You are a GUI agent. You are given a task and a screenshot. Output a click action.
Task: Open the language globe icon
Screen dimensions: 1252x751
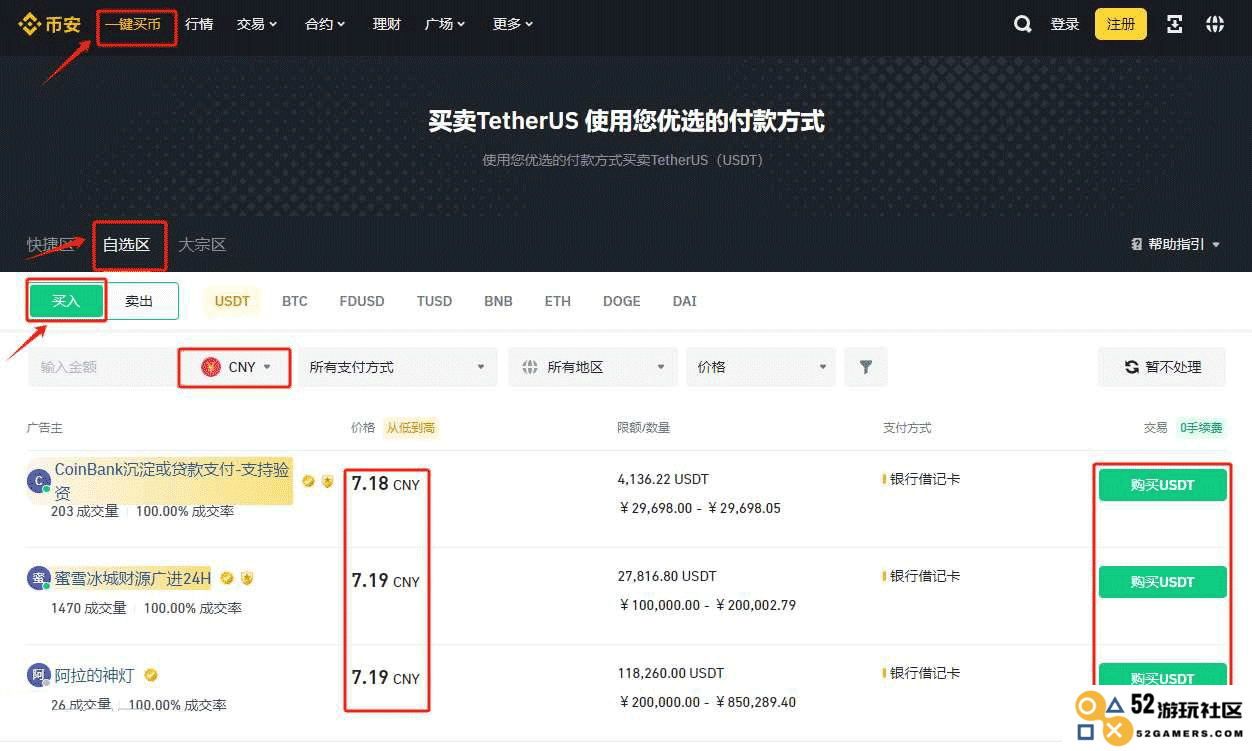pyautogui.click(x=1215, y=24)
